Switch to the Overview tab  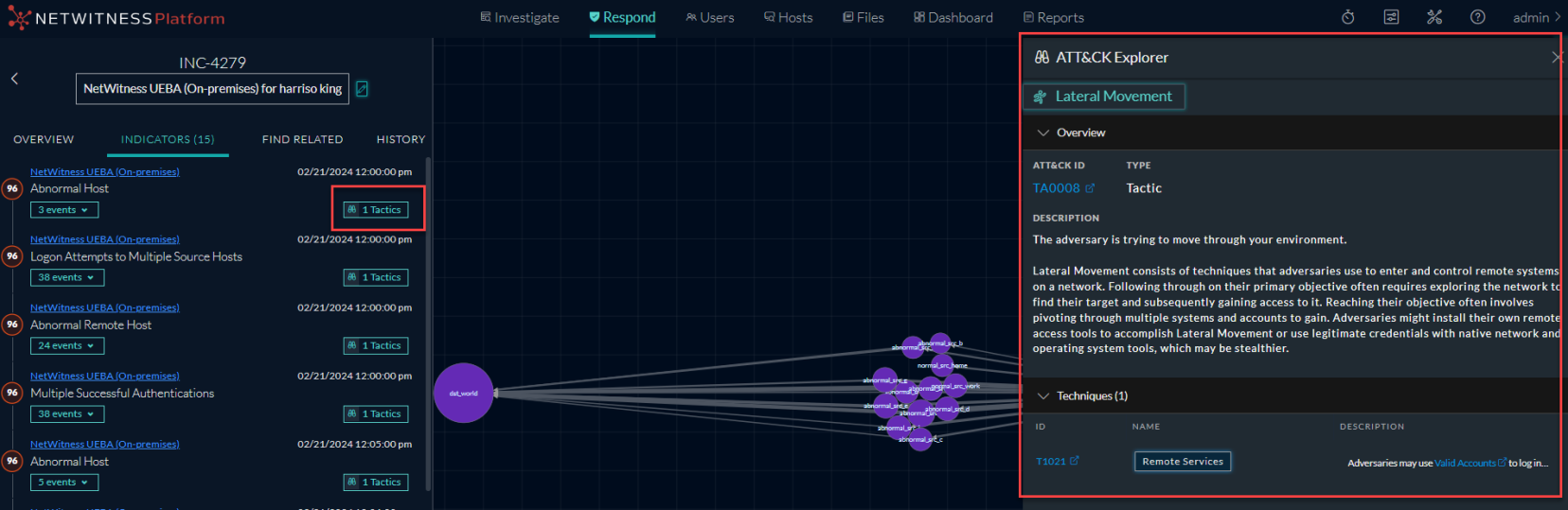click(x=44, y=139)
